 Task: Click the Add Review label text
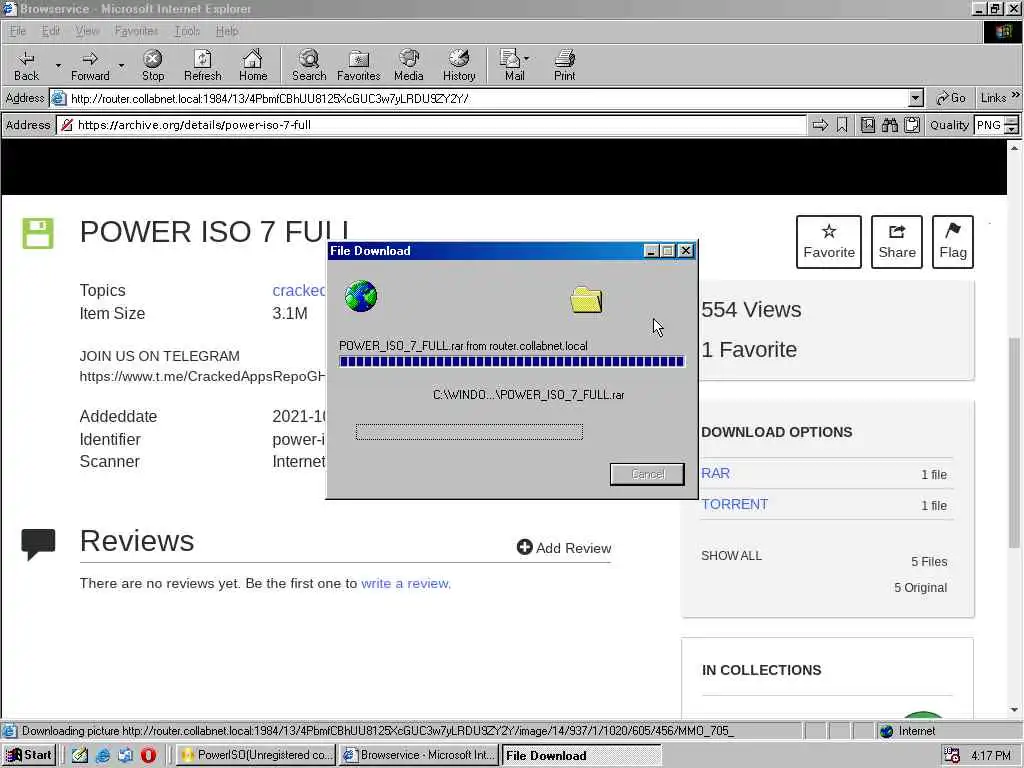click(573, 548)
